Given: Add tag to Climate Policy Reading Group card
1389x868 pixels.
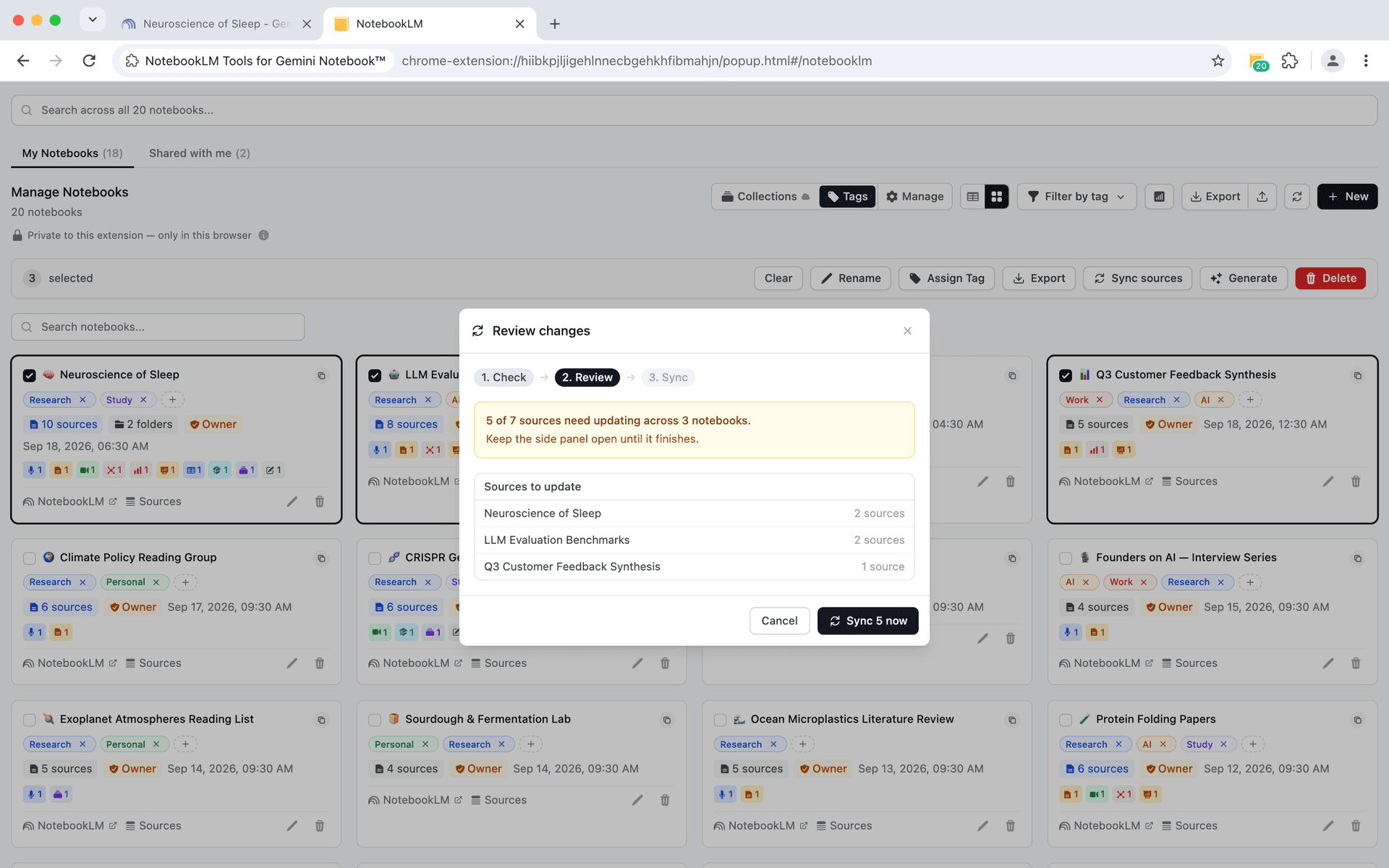Looking at the screenshot, I should coord(186,582).
